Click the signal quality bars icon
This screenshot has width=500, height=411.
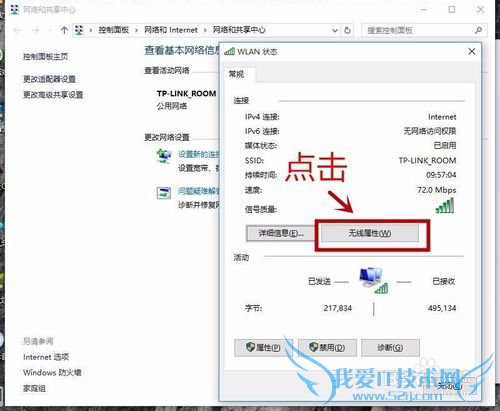click(x=445, y=205)
